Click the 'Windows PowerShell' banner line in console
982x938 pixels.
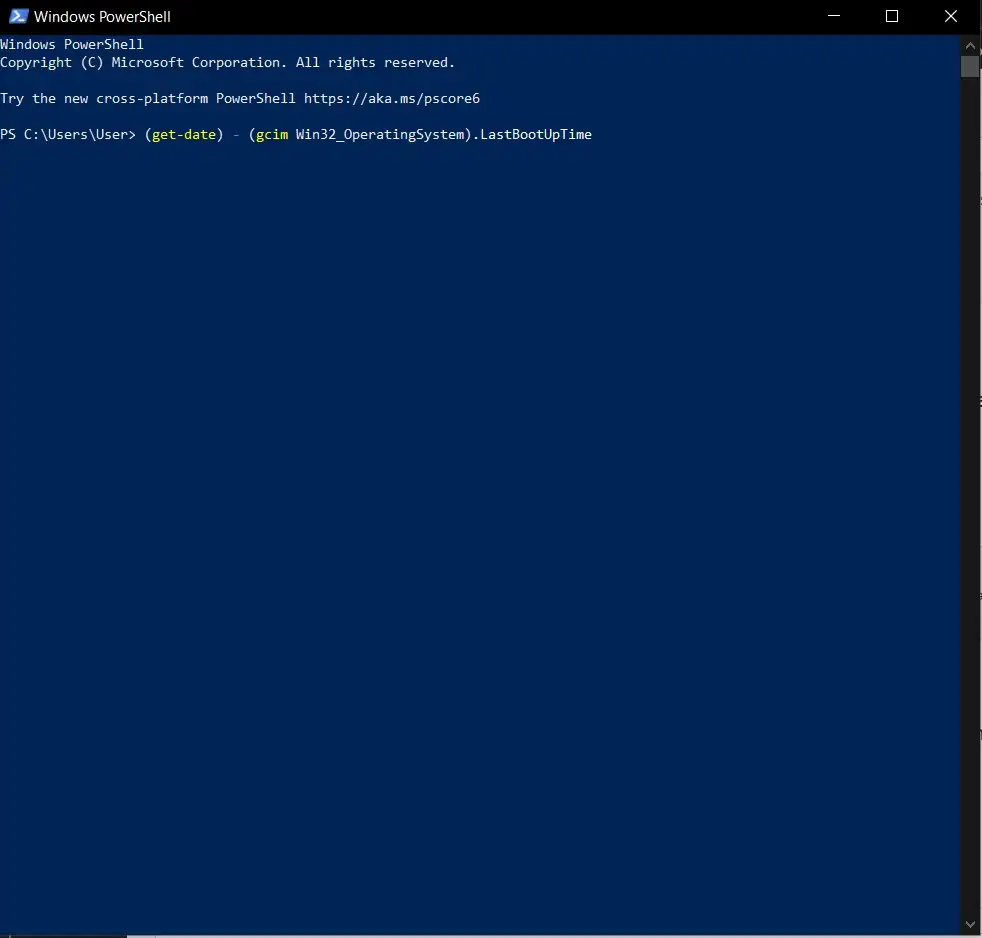(72, 44)
